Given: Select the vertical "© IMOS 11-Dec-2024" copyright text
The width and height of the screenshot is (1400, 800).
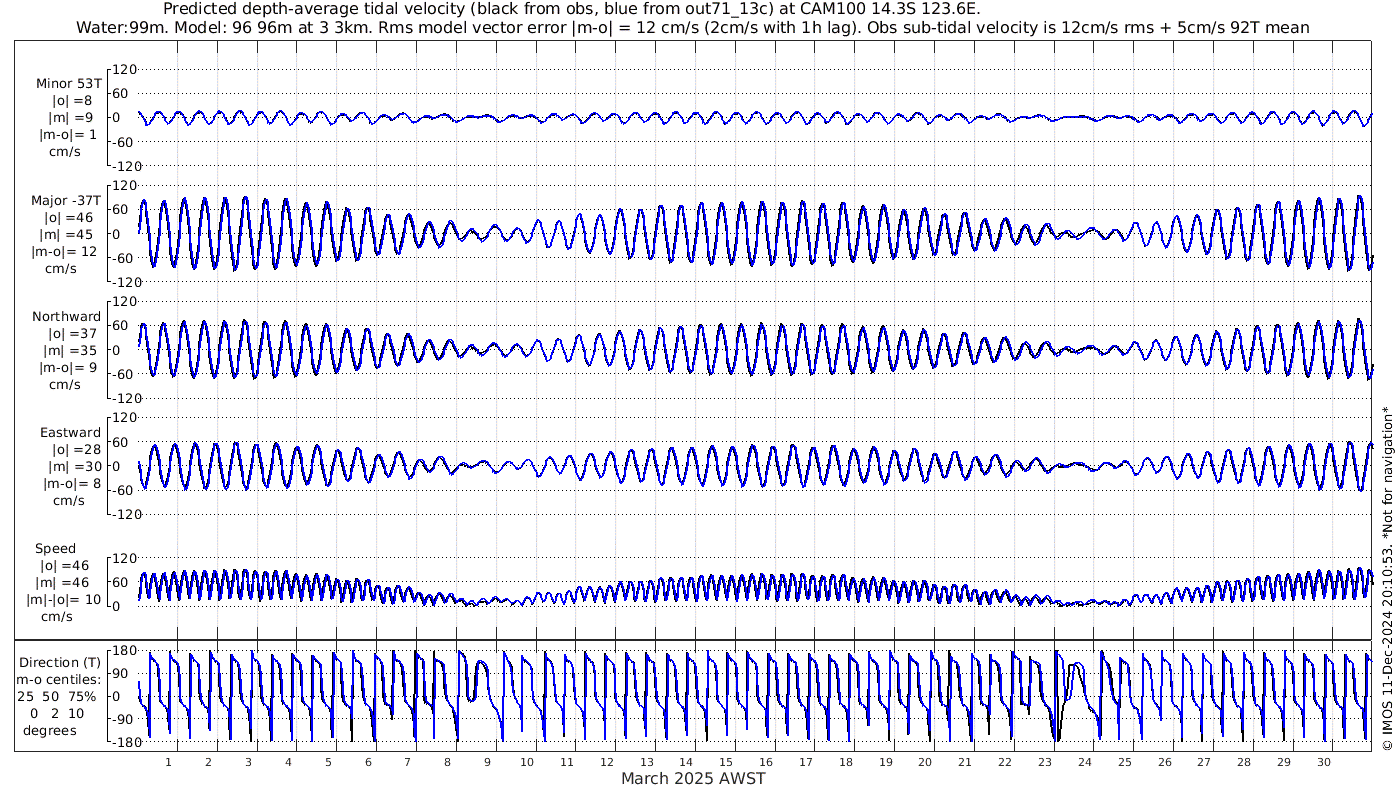Looking at the screenshot, I should coord(1387,580).
